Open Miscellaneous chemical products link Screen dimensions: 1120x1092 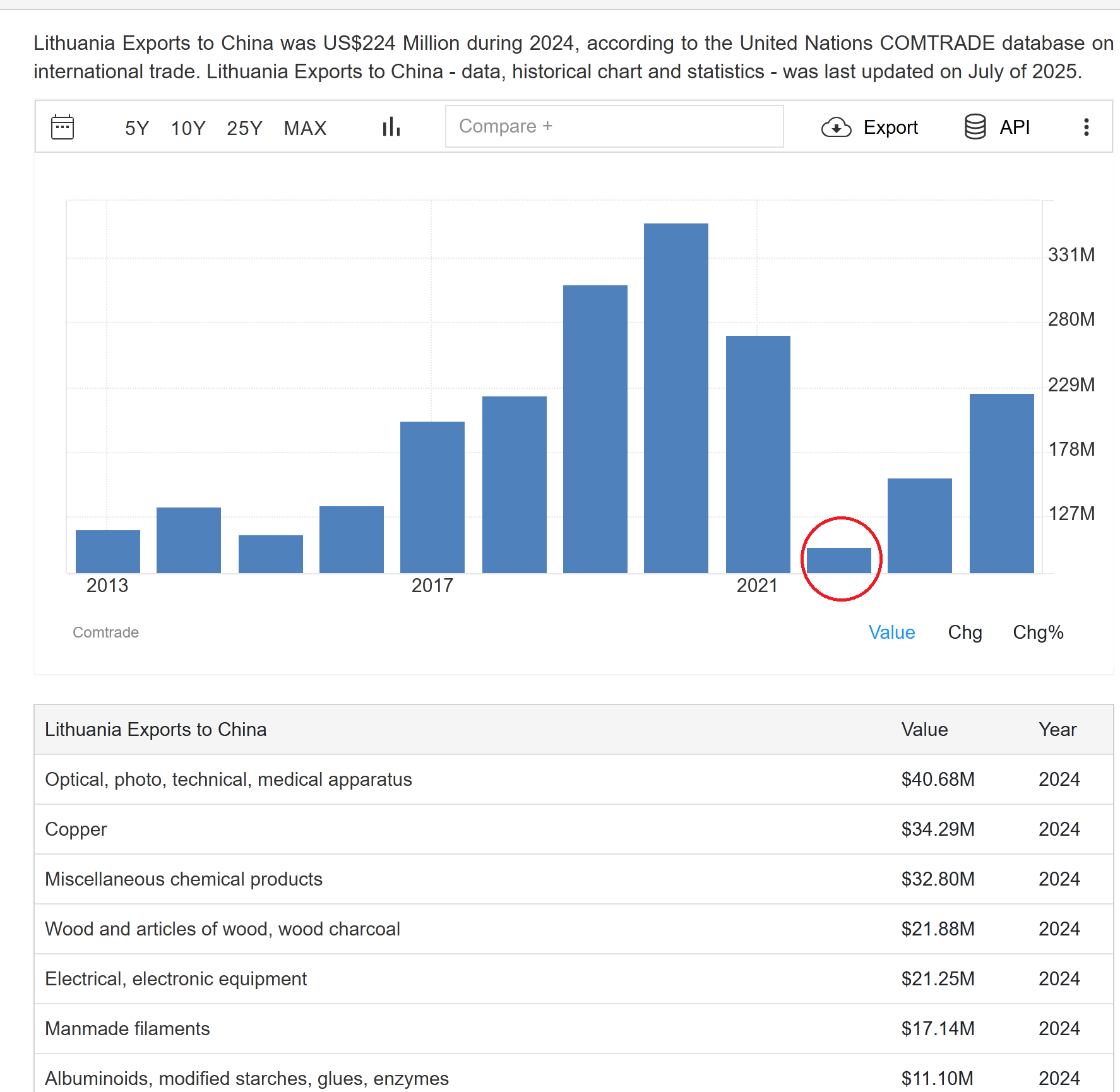tap(184, 879)
